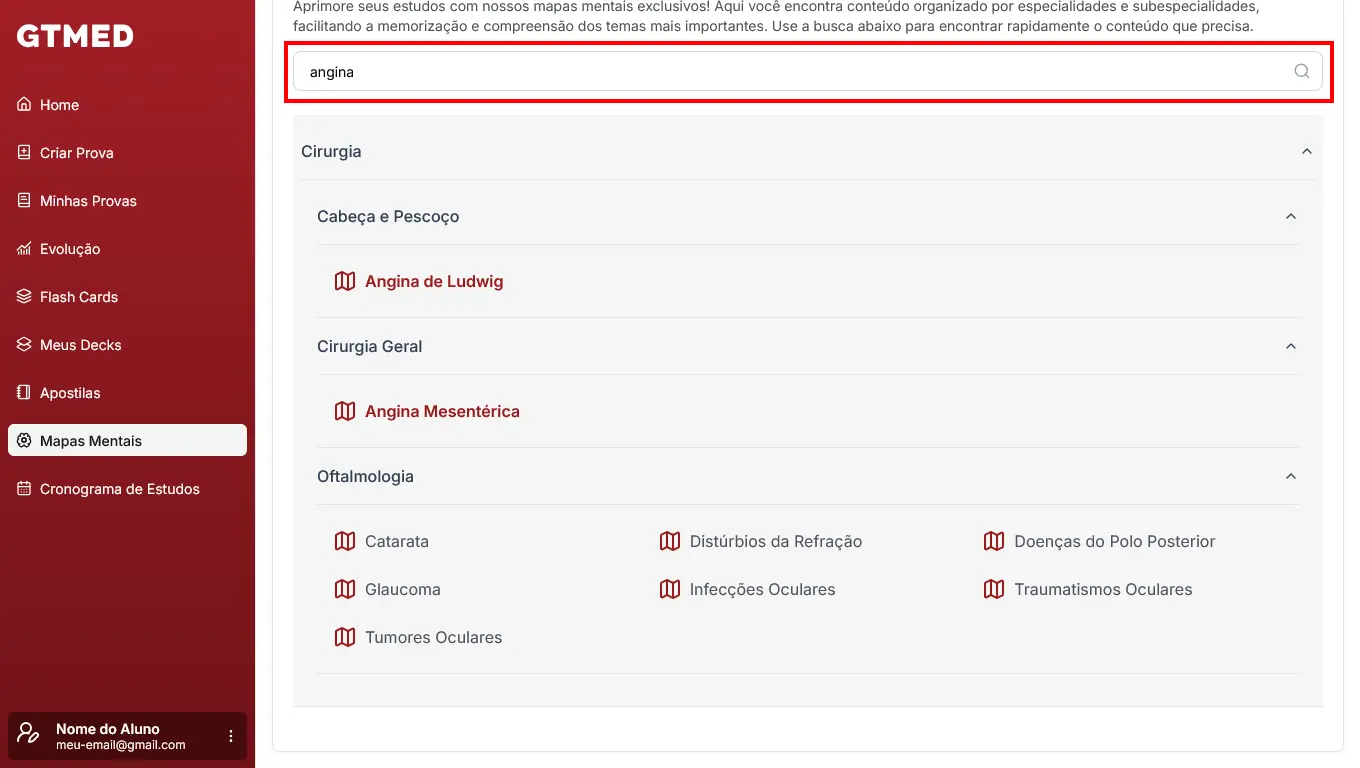Screen dimensions: 1360x768
Task: Collapse the Oftalmologia subsection
Action: (x=1290, y=477)
